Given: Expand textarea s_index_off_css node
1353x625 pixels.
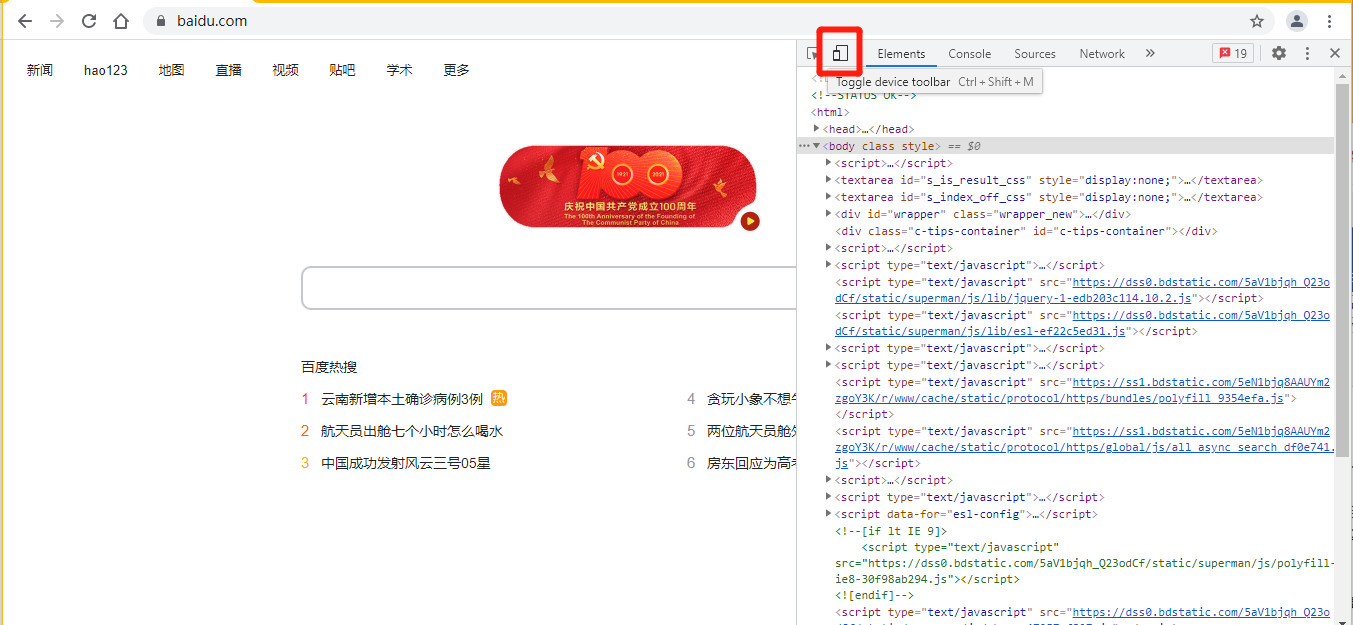Looking at the screenshot, I should [829, 196].
